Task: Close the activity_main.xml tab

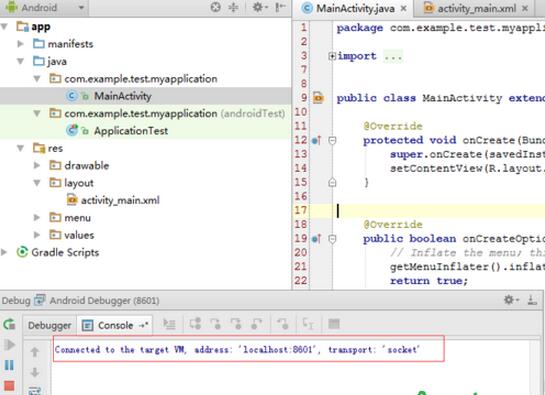Action: point(525,8)
